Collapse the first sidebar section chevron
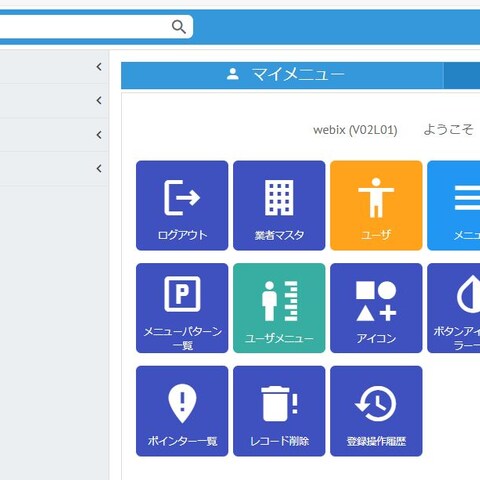 click(x=99, y=67)
